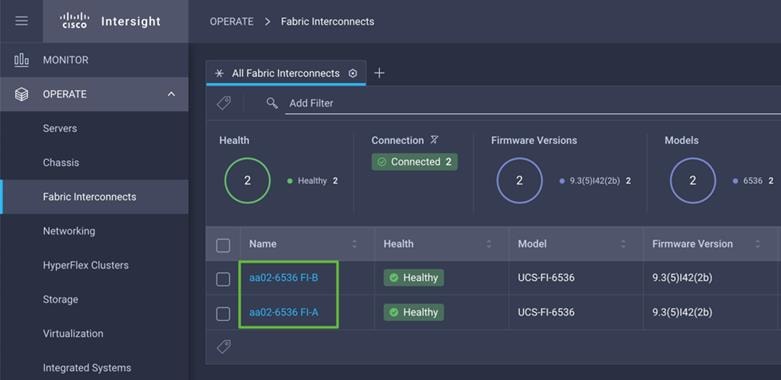The image size is (781, 380).
Task: Filter by Healthy legend entry
Action: point(312,181)
